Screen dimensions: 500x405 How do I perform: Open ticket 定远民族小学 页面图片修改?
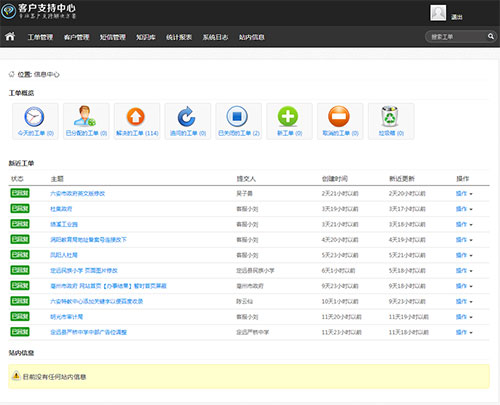pyautogui.click(x=84, y=270)
